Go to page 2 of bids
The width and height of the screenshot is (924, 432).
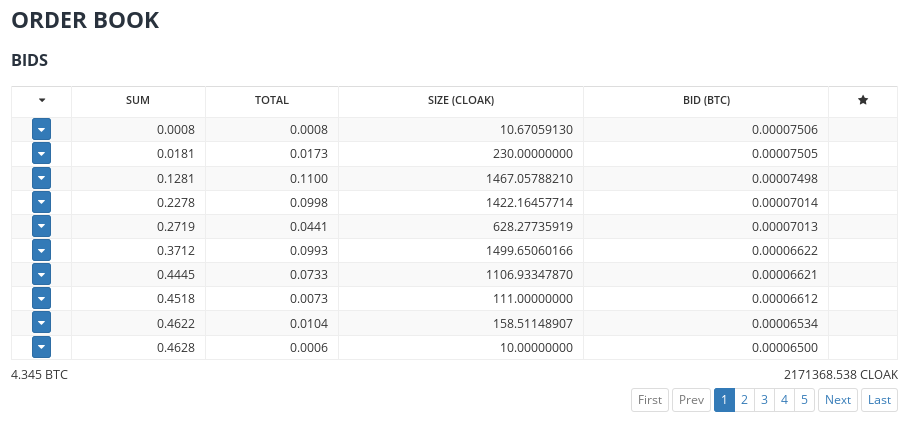pos(744,400)
